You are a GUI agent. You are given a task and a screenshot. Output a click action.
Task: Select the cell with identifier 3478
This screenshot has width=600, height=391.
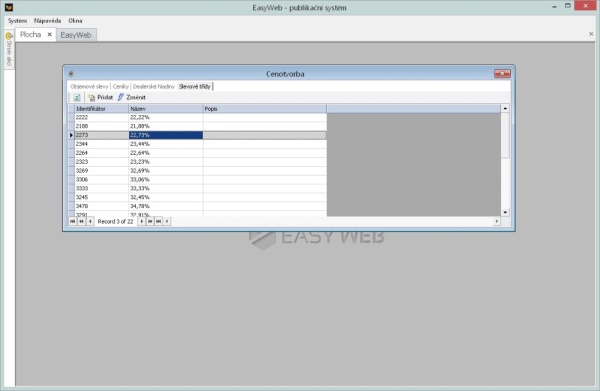point(101,206)
